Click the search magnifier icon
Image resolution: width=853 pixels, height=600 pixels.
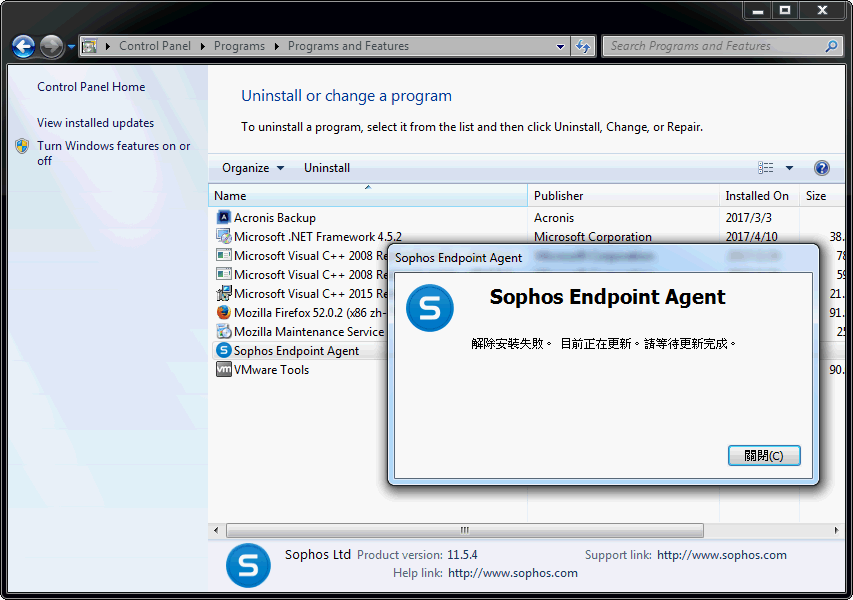(x=831, y=46)
